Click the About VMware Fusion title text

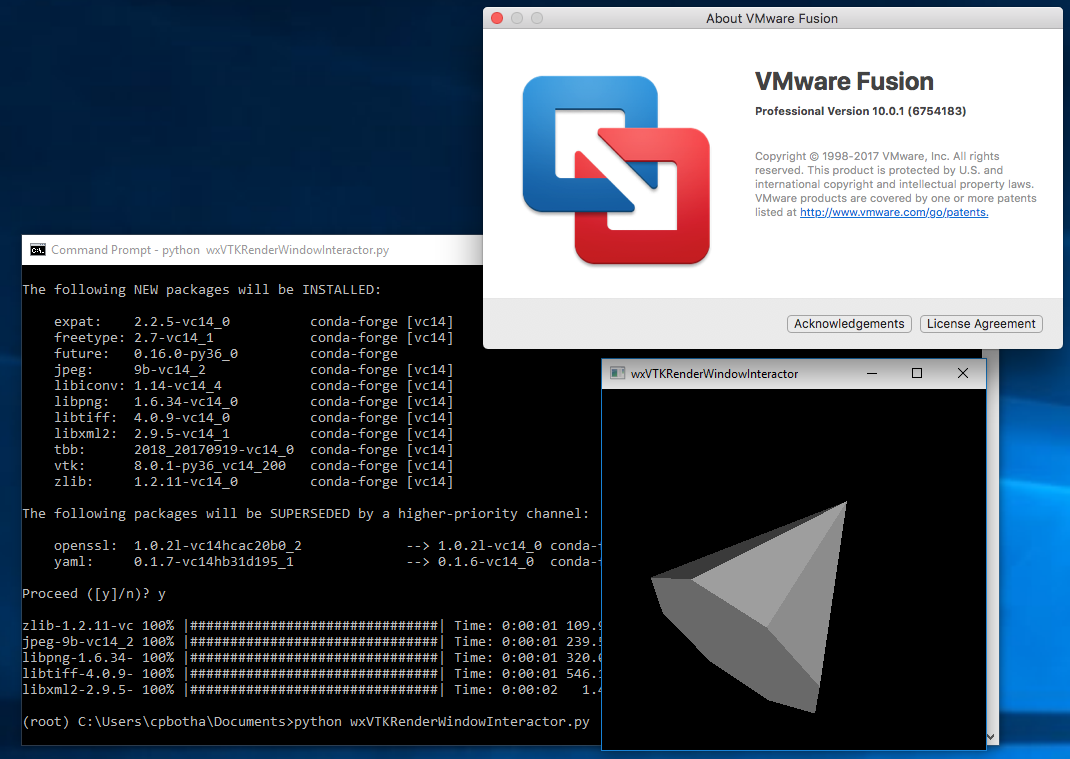tap(772, 18)
